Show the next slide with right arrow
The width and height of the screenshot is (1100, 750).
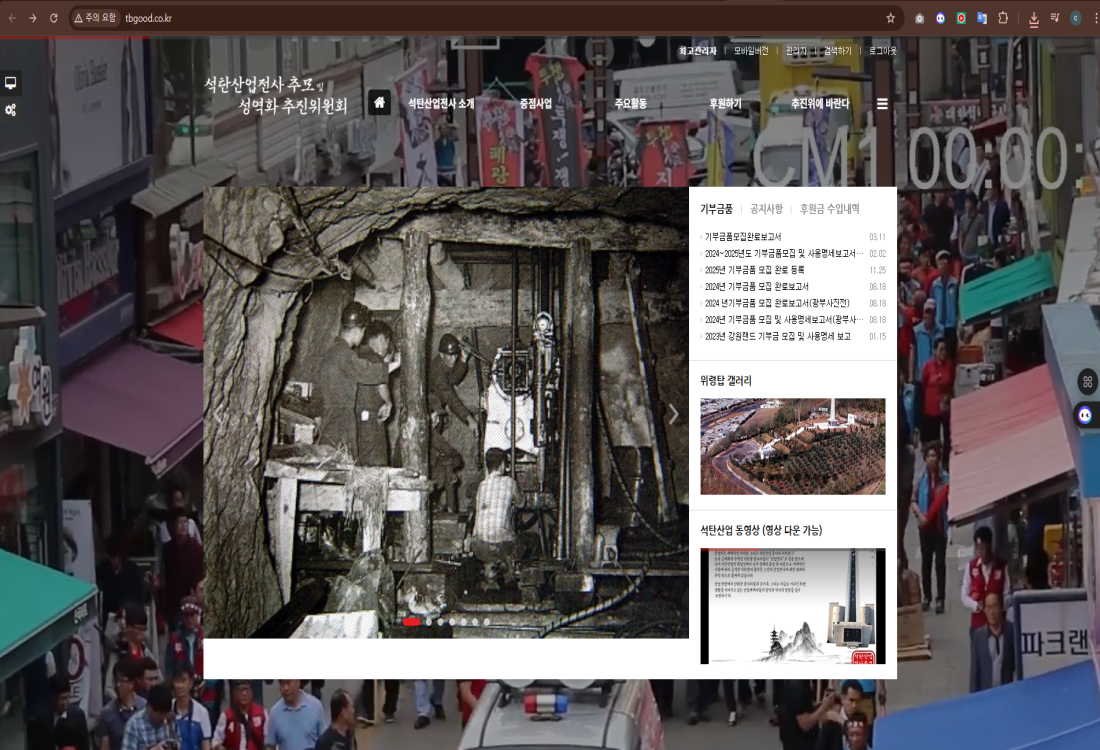(x=673, y=414)
